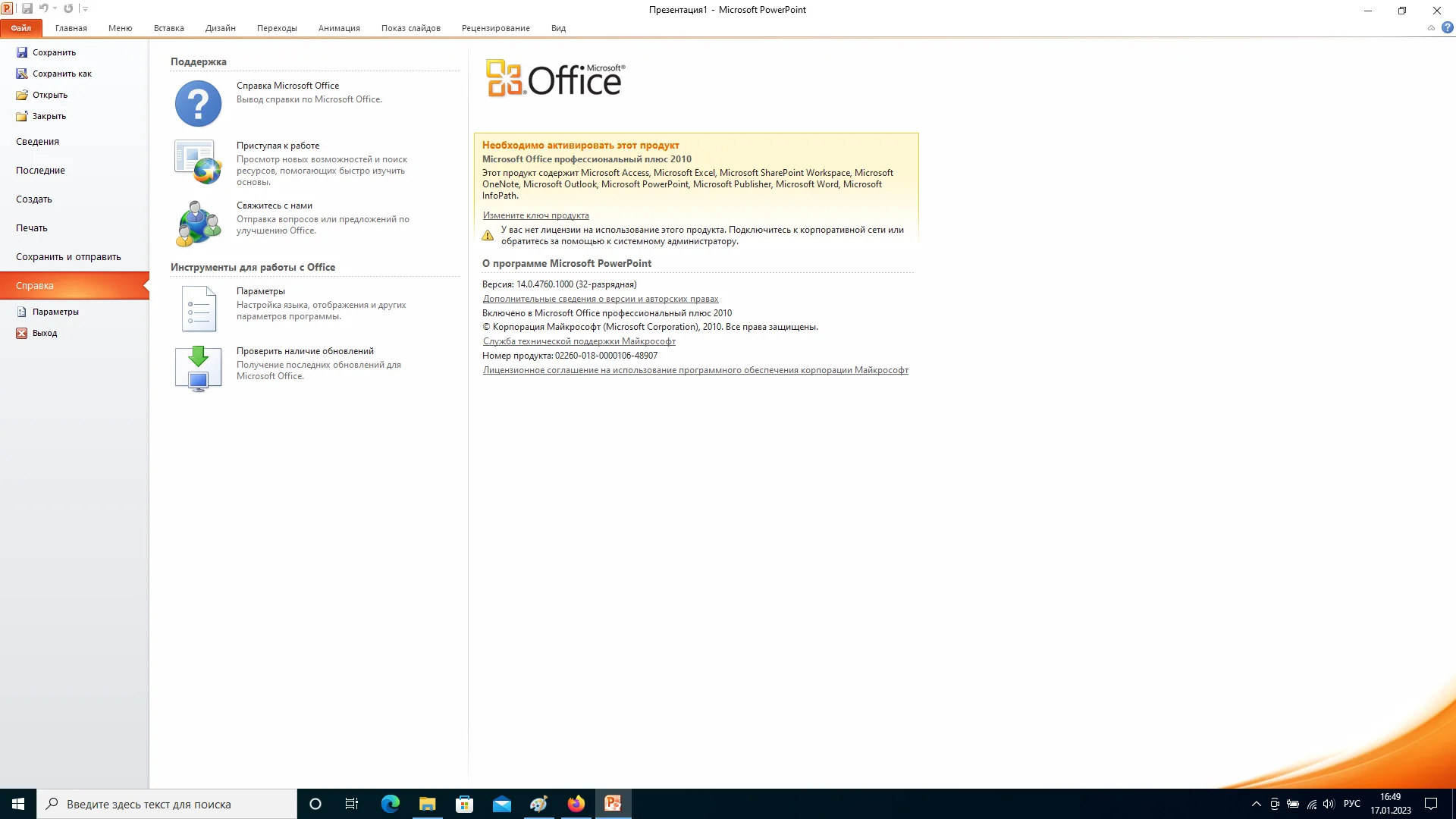The image size is (1456, 819).
Task: Click the Справка Microsoft Office title text
Action: (287, 86)
